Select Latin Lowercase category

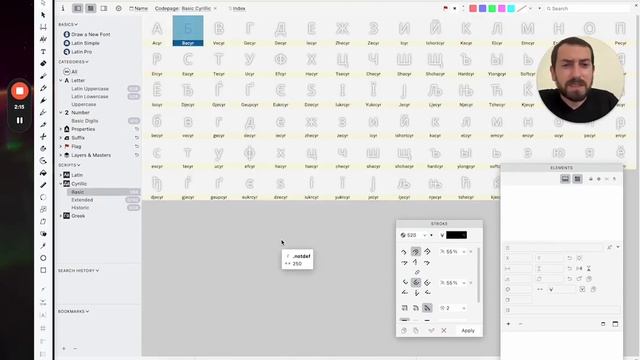pyautogui.click(x=90, y=96)
